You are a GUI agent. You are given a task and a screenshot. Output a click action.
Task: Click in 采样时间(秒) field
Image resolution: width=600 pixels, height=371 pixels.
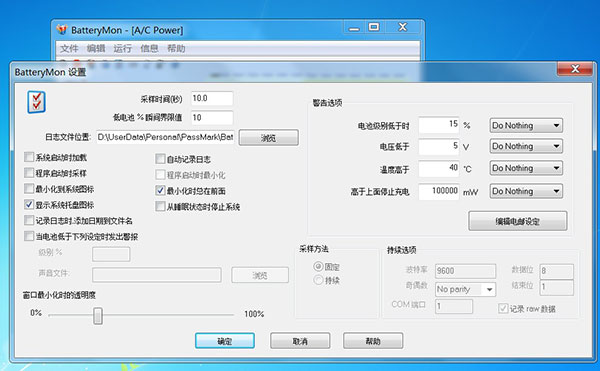point(212,98)
